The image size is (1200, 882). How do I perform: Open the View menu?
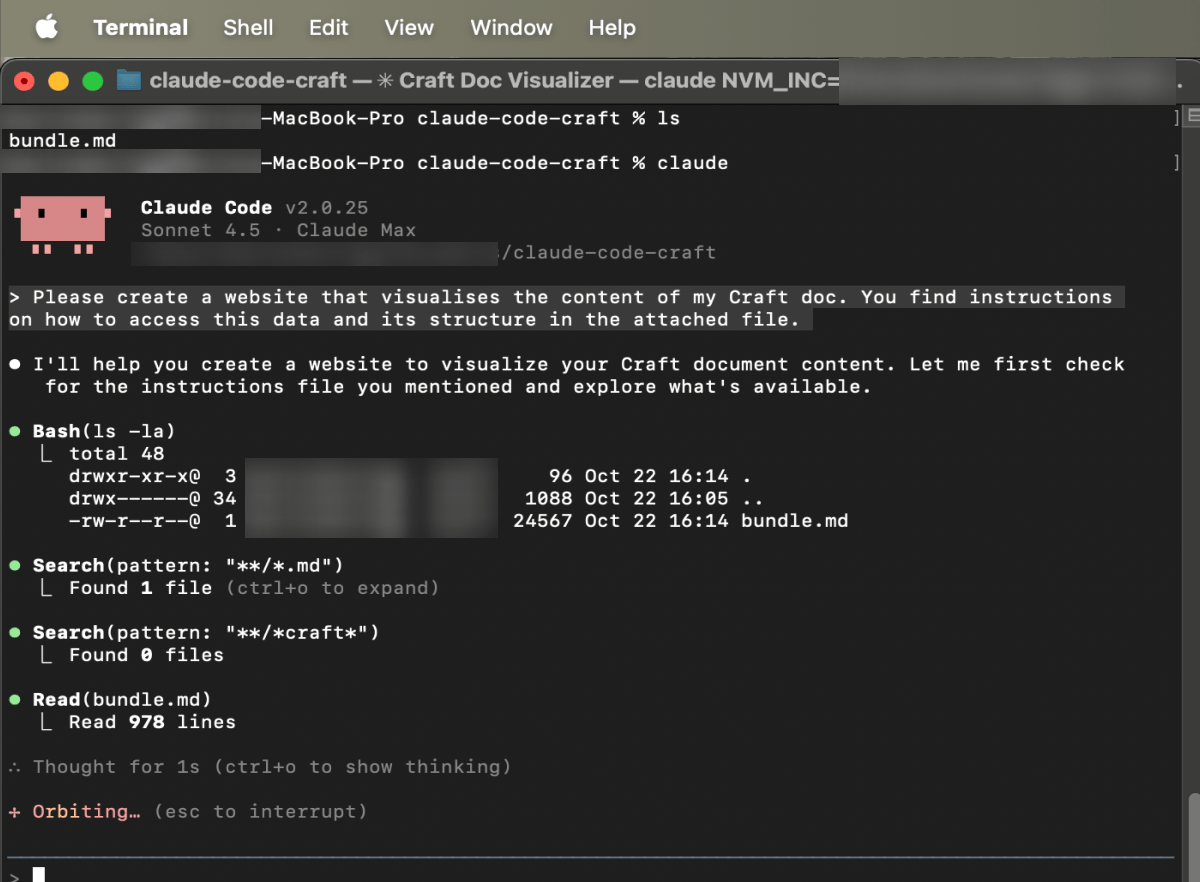click(x=409, y=28)
